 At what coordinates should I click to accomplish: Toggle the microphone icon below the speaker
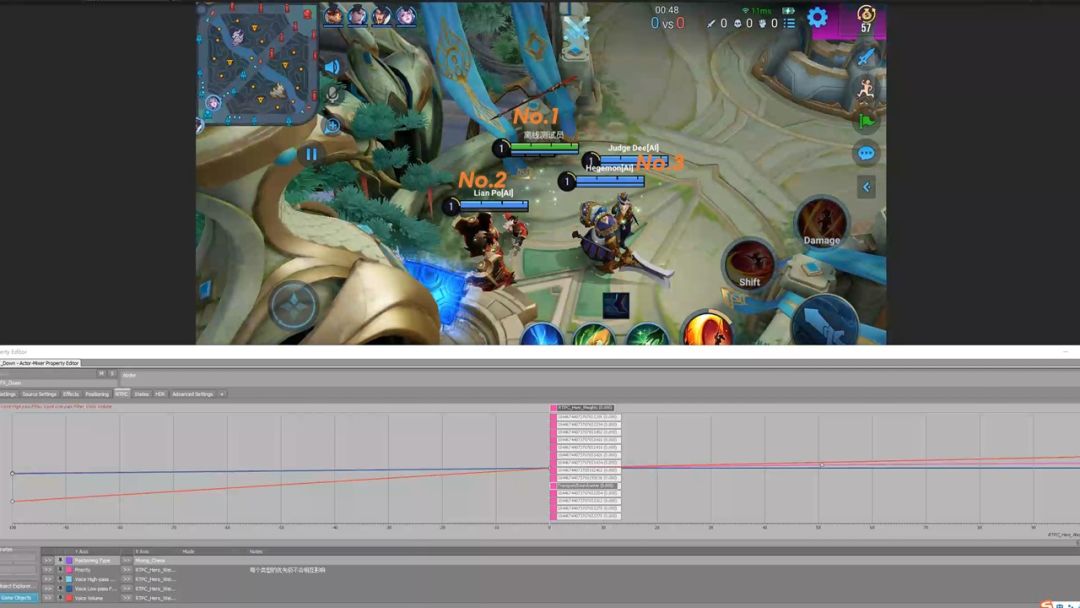tap(333, 94)
